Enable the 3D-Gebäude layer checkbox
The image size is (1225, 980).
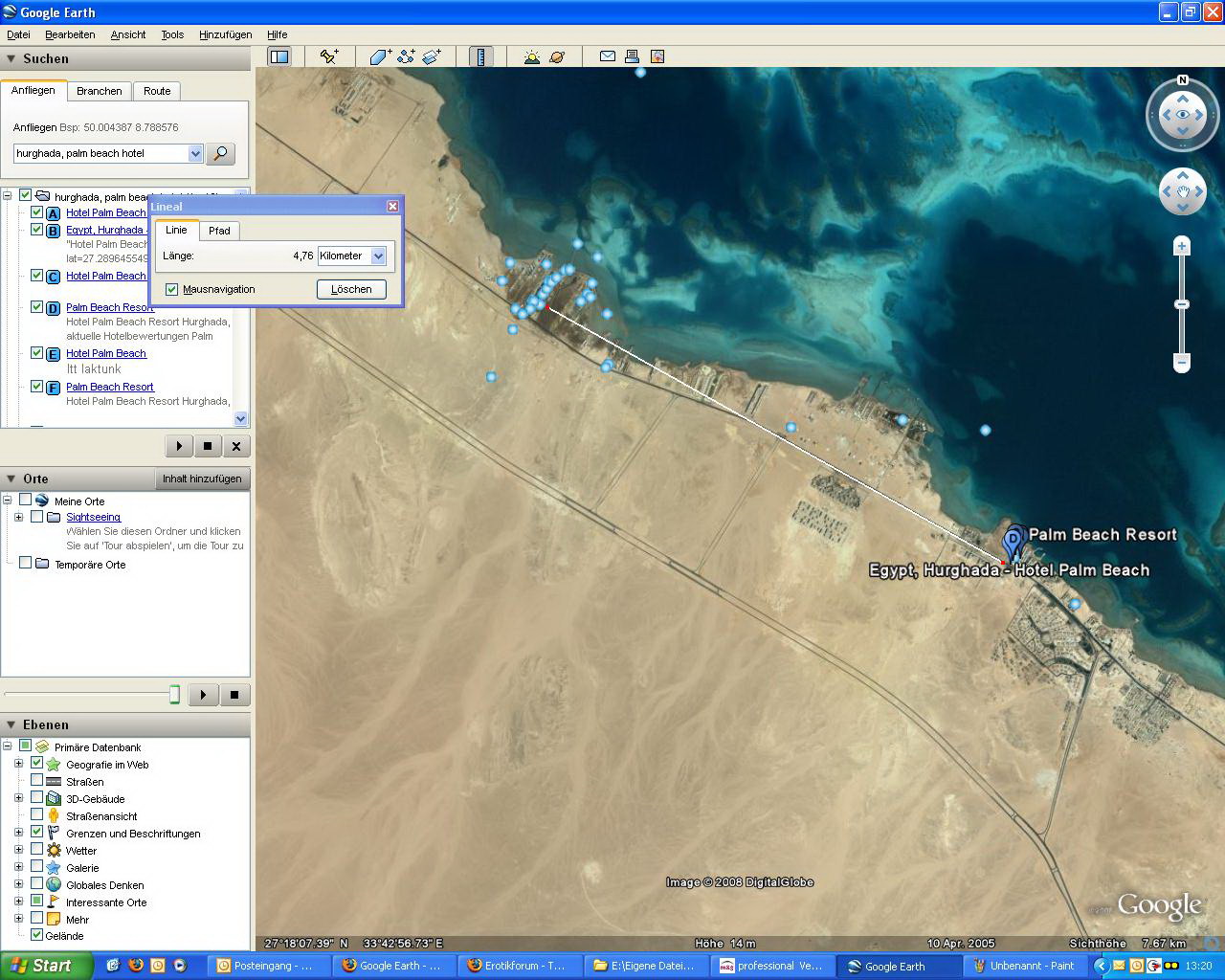pos(37,798)
